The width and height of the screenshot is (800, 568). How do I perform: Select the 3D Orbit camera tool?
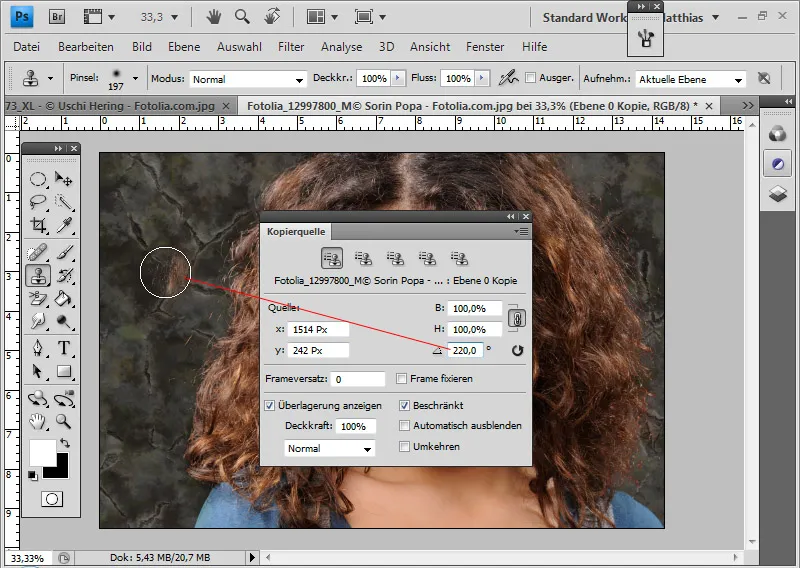click(64, 399)
